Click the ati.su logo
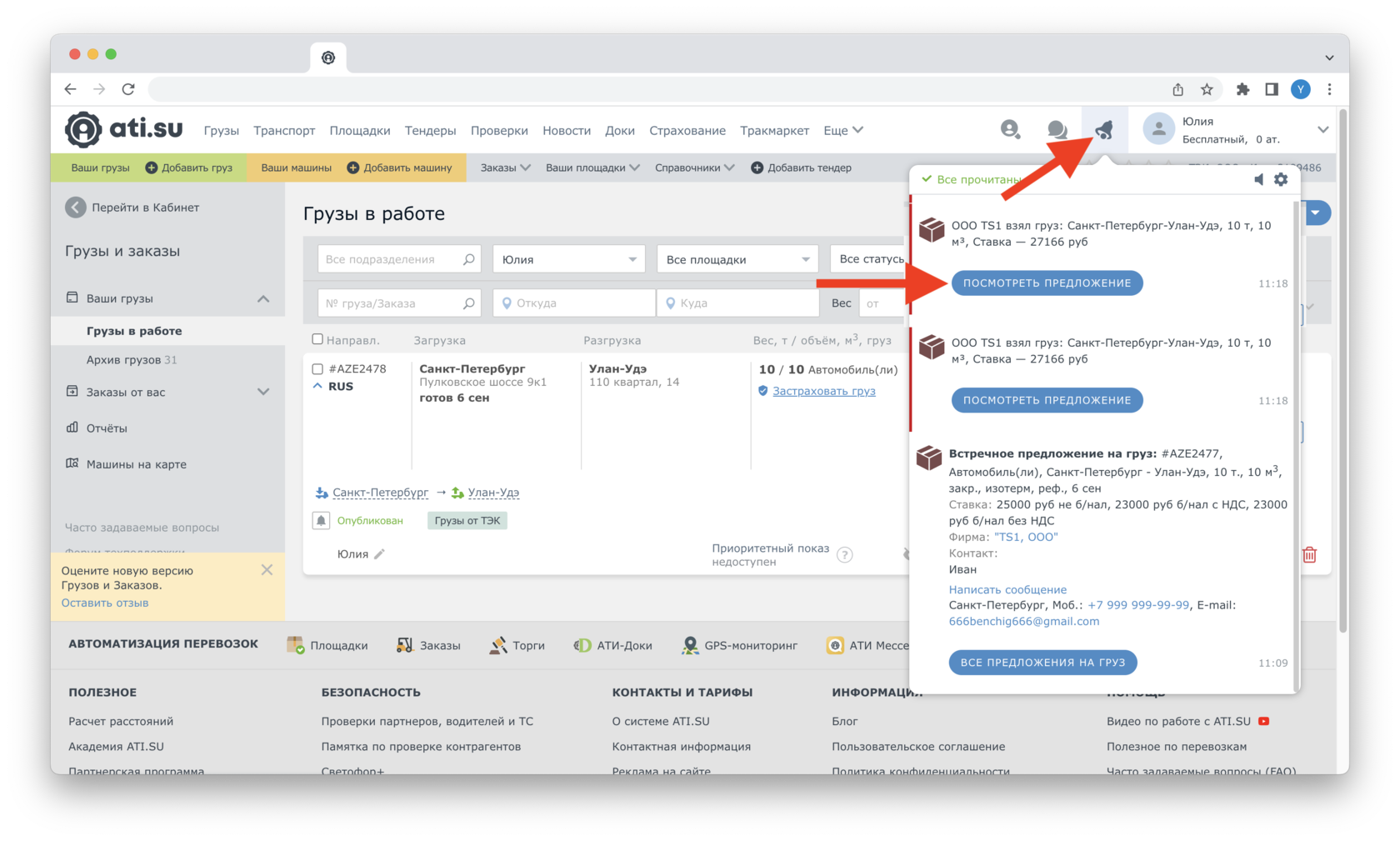Viewport: 1400px width, 841px height. point(124,129)
